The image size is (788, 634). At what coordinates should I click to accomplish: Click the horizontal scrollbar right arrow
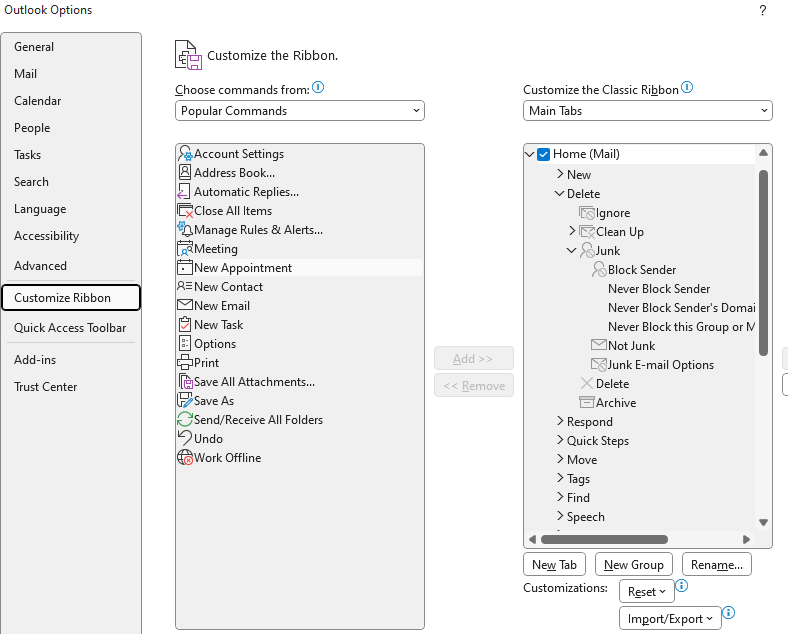[746, 540]
